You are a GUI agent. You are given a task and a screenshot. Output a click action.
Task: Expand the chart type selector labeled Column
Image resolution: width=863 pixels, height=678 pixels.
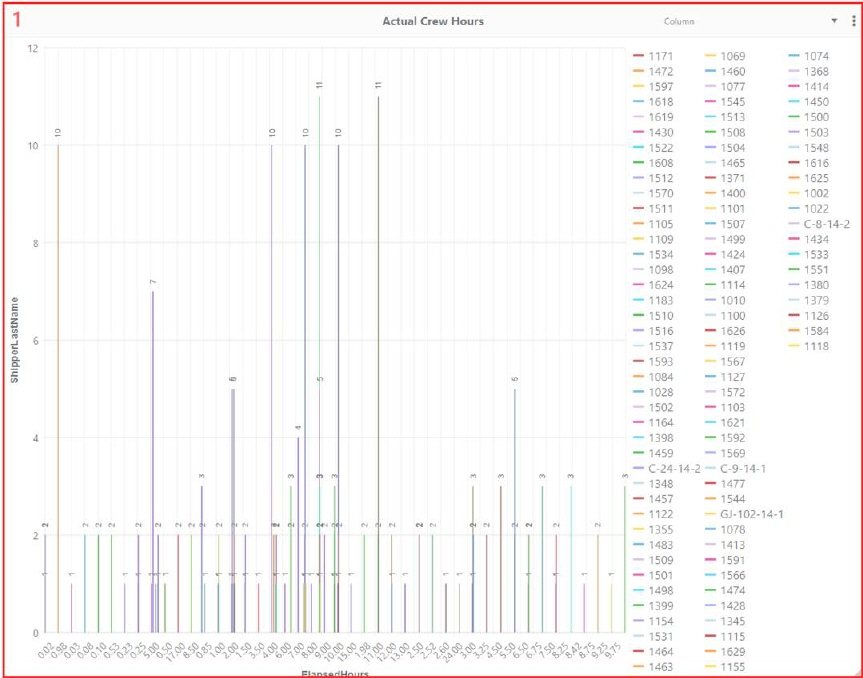click(x=700, y=20)
